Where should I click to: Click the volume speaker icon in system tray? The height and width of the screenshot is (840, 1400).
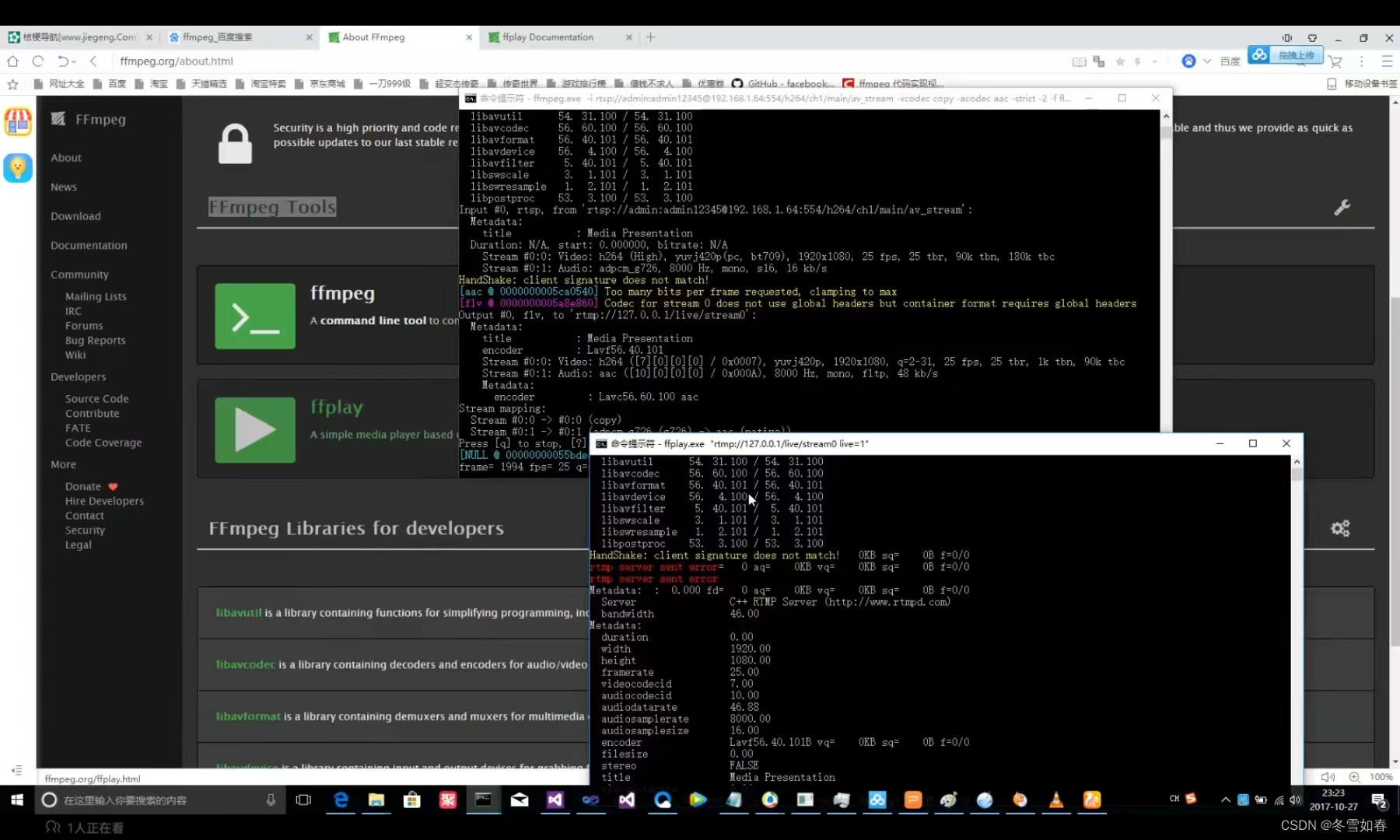tap(1294, 800)
